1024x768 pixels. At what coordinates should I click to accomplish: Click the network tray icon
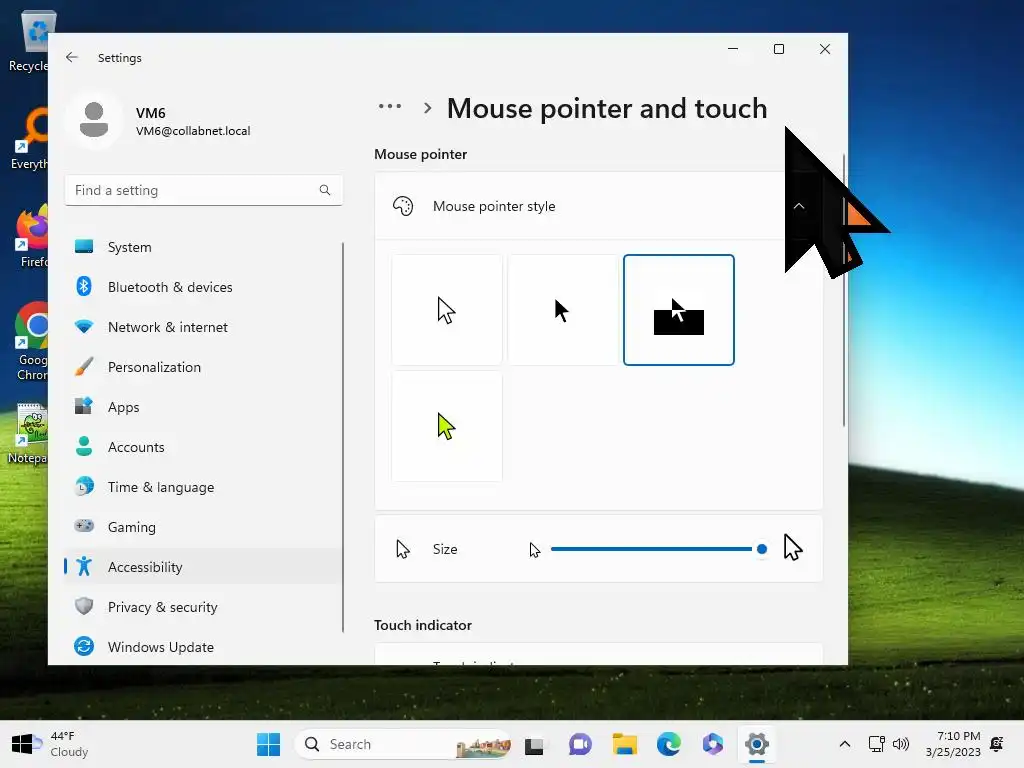[x=876, y=744]
